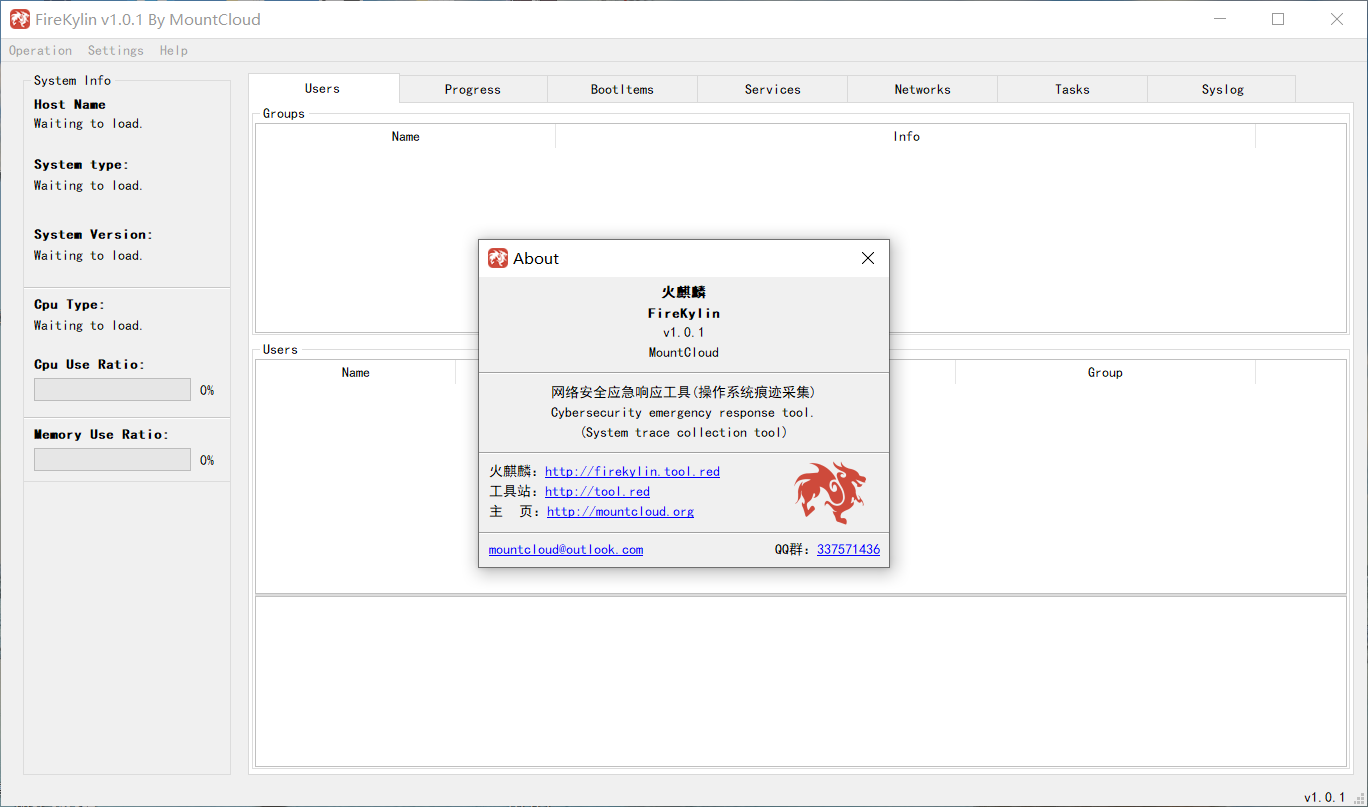The width and height of the screenshot is (1368, 807).
Task: Switch to the Syslog tab
Action: 1222,89
